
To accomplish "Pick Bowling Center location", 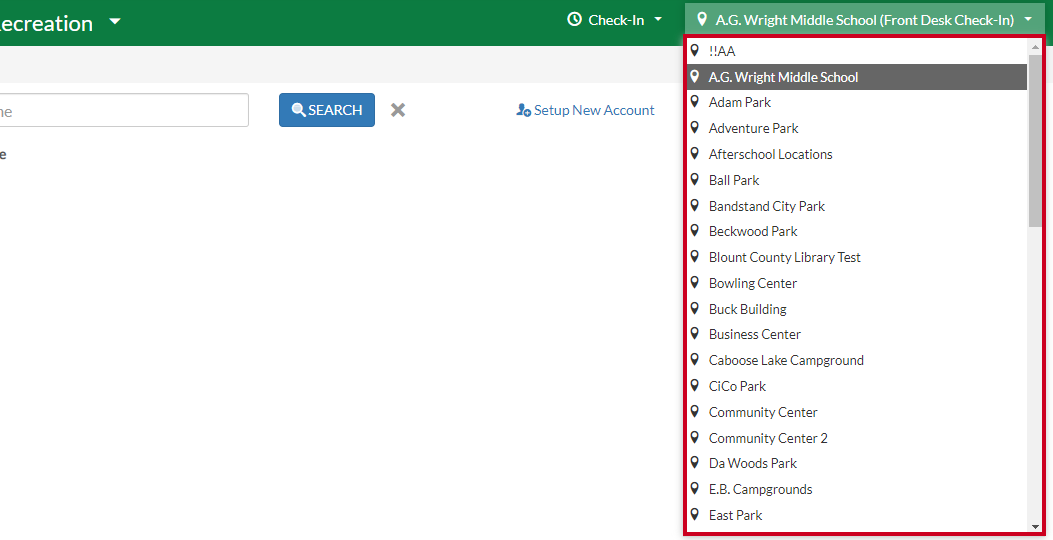I will pos(857,283).
